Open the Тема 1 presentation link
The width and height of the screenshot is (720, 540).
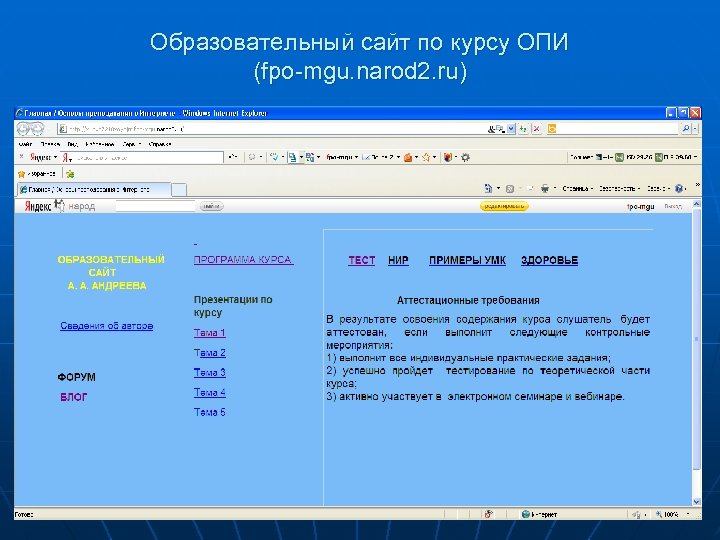pos(209,333)
